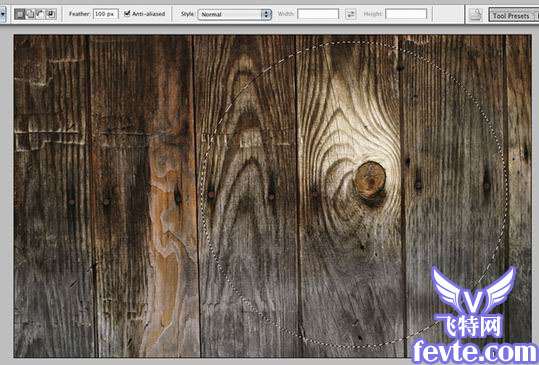This screenshot has width=539, height=365.
Task: Click the Feather value field
Action: [106, 14]
